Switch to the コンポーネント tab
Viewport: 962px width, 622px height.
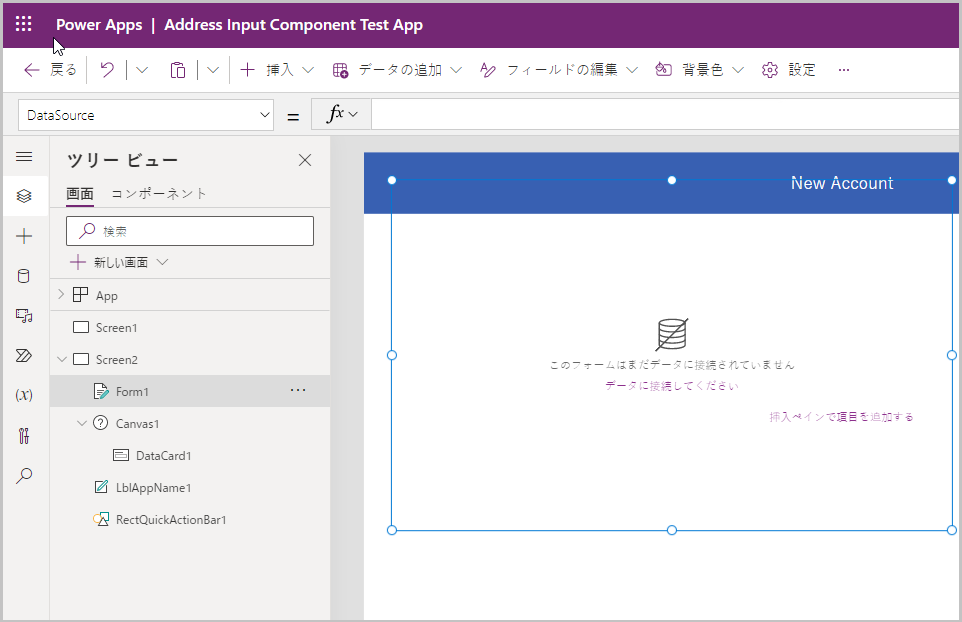point(158,194)
